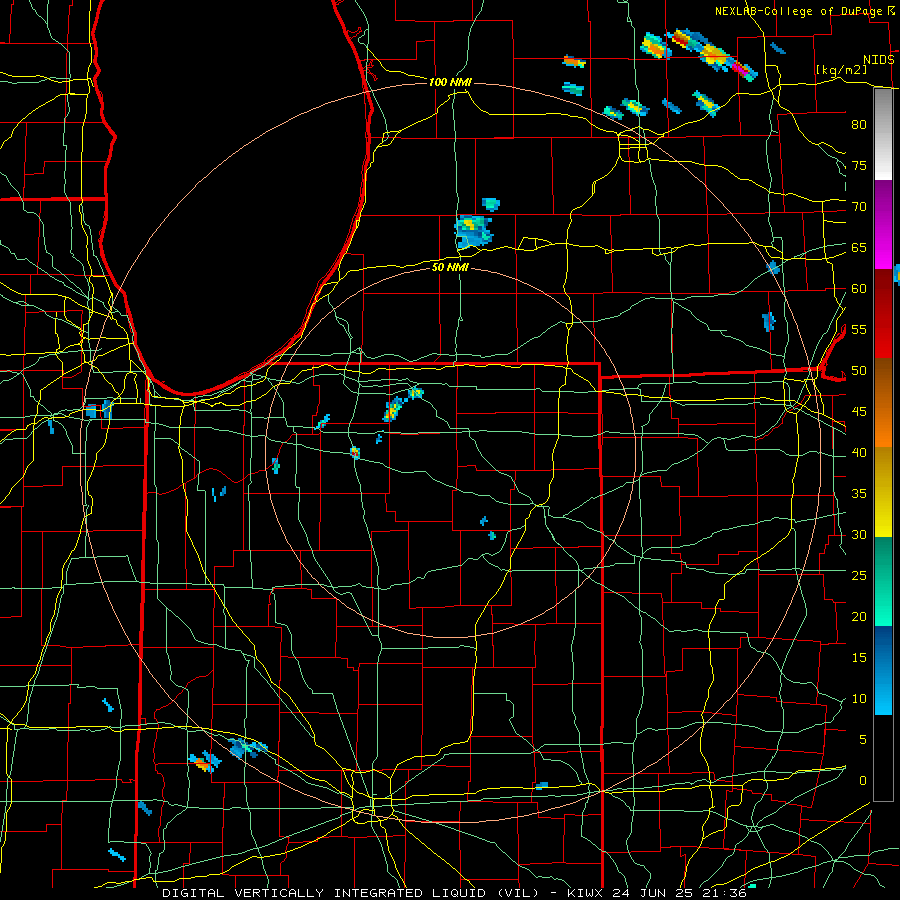
Task: Click the scale value 25
Action: click(859, 575)
